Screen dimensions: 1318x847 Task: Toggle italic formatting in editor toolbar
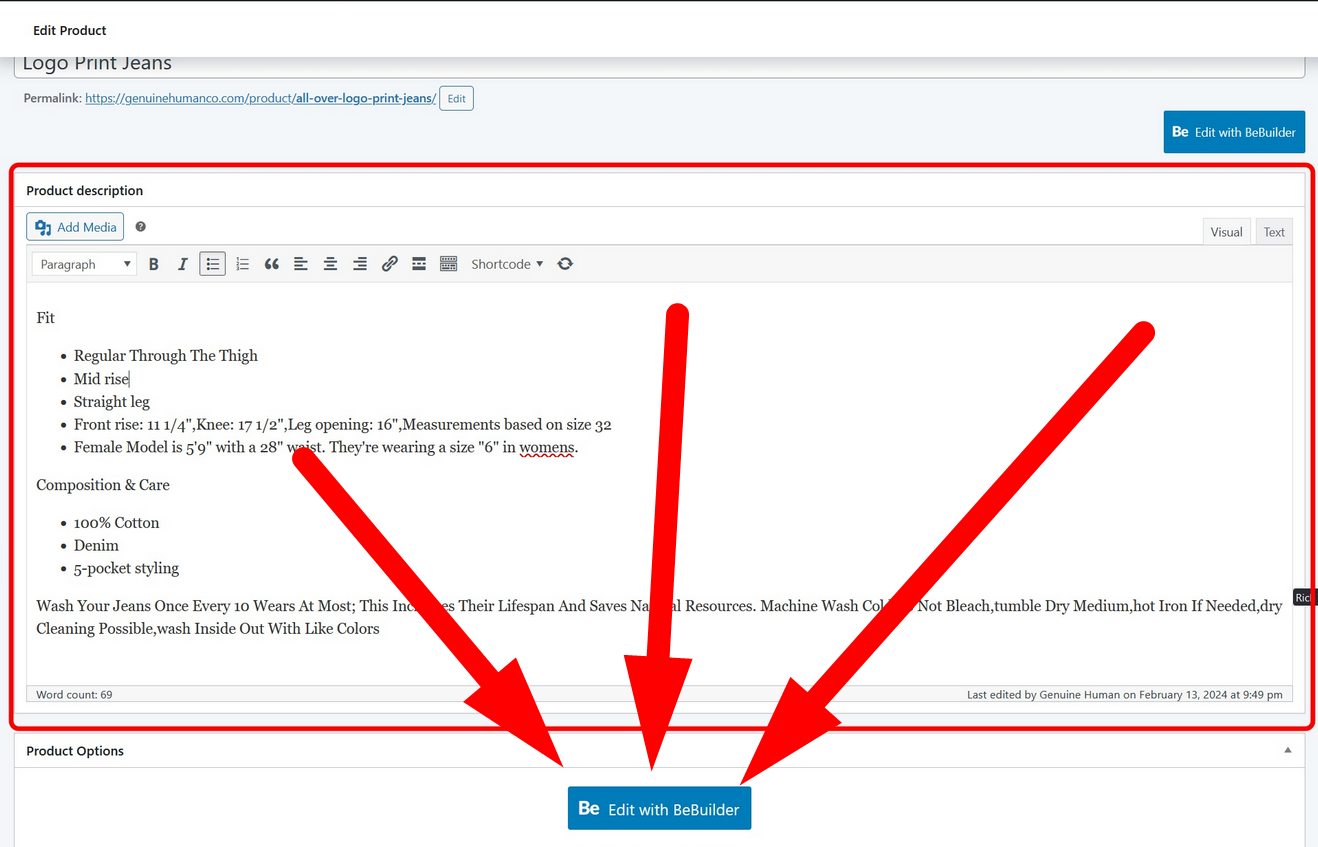pyautogui.click(x=183, y=264)
